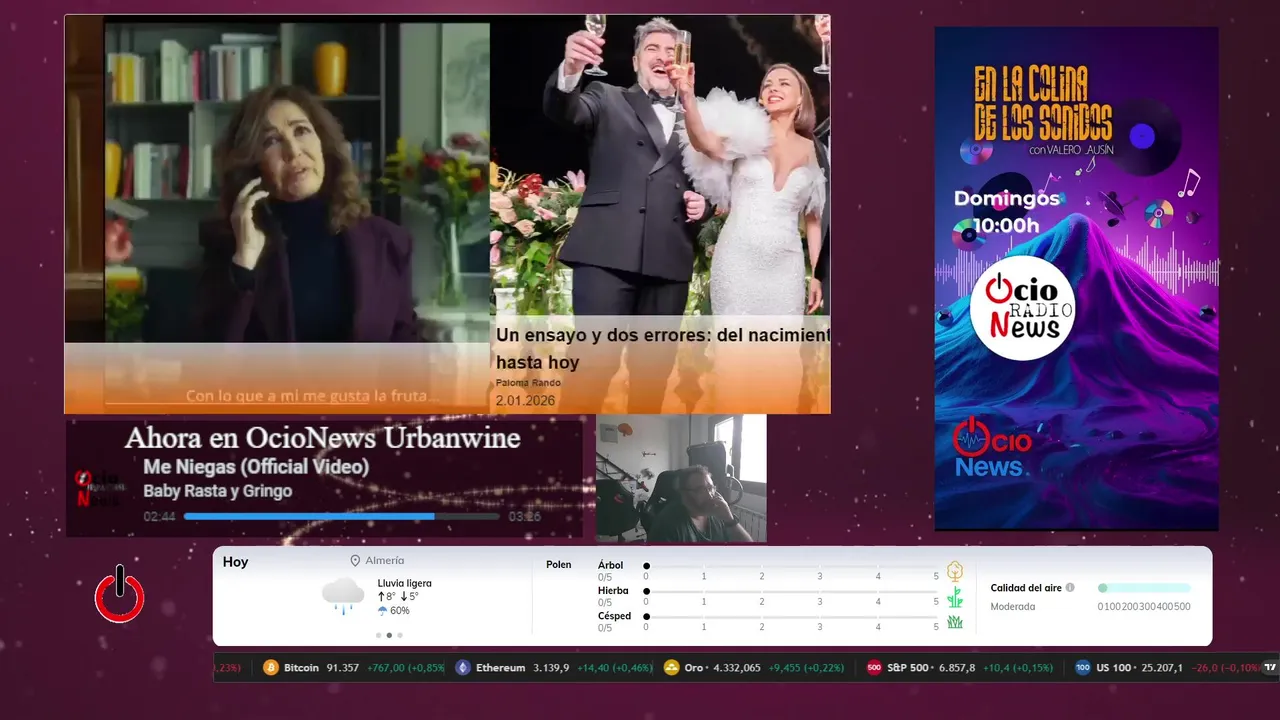
Task: Click the Bitcoin change +767,00 (+0,85%)
Action: [406, 668]
